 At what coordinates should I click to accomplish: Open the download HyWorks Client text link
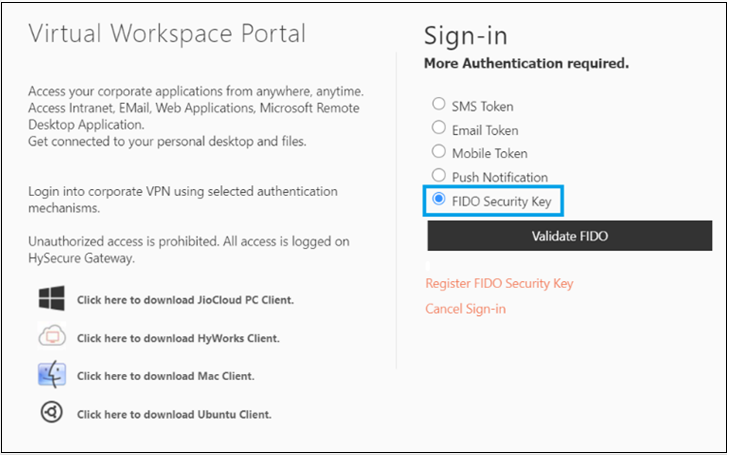178,338
